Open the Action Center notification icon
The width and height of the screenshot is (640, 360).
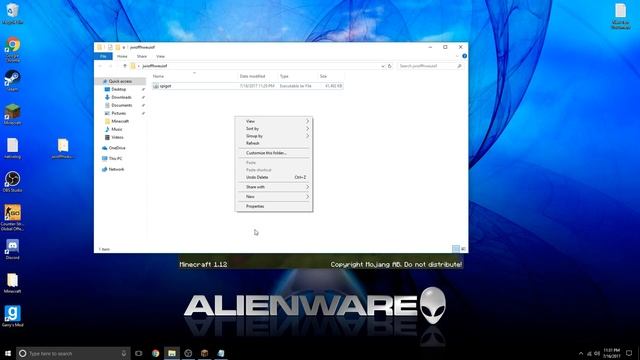(x=629, y=353)
